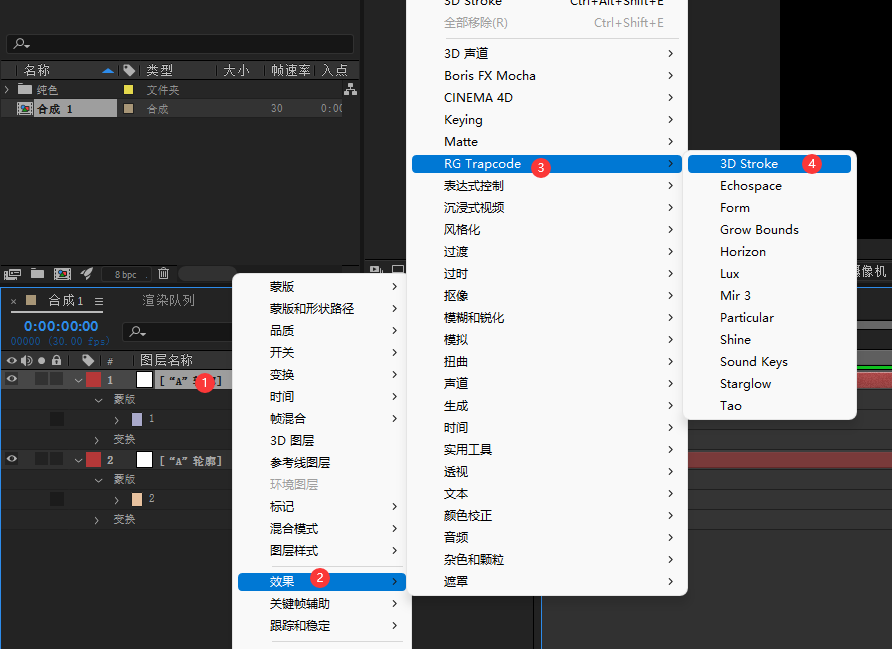
Task: Click the label tag column icon in Project panel
Action: (129, 70)
